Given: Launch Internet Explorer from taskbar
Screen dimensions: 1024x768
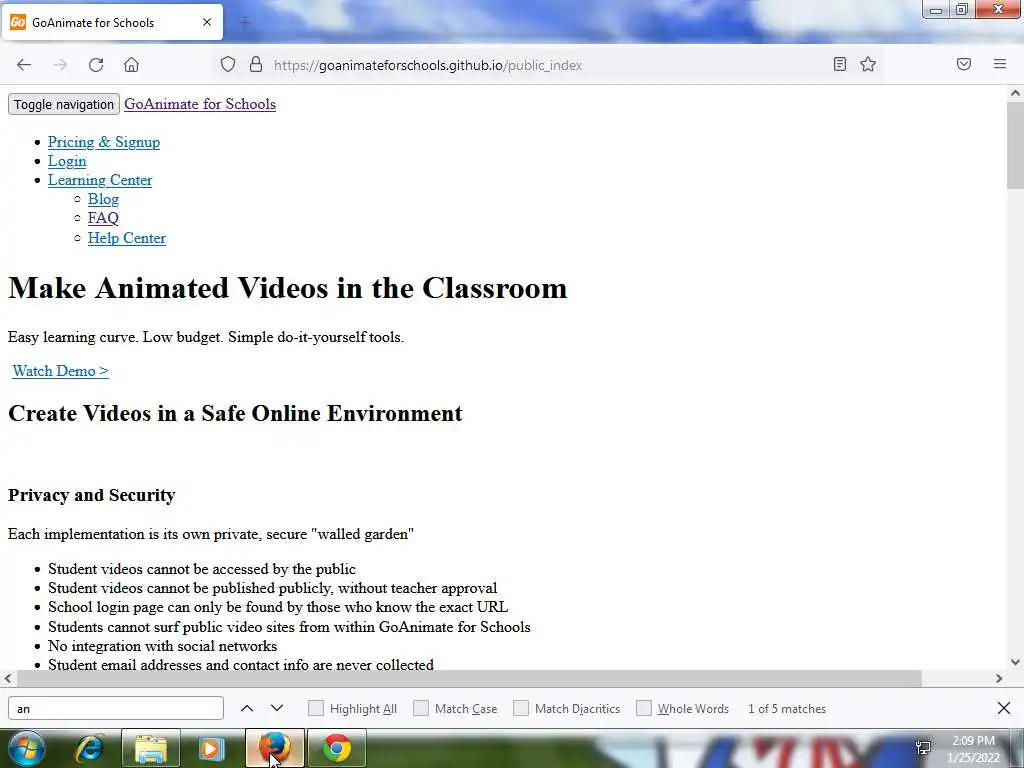Looking at the screenshot, I should [90, 748].
